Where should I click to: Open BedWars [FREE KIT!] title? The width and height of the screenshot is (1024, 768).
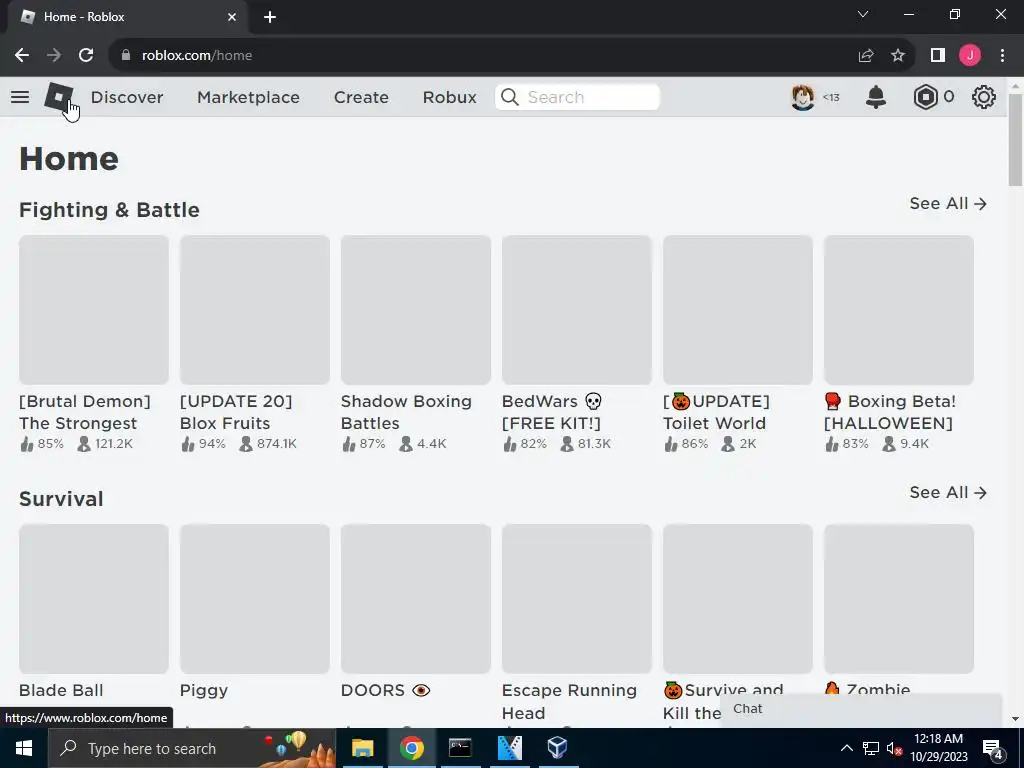click(x=552, y=412)
